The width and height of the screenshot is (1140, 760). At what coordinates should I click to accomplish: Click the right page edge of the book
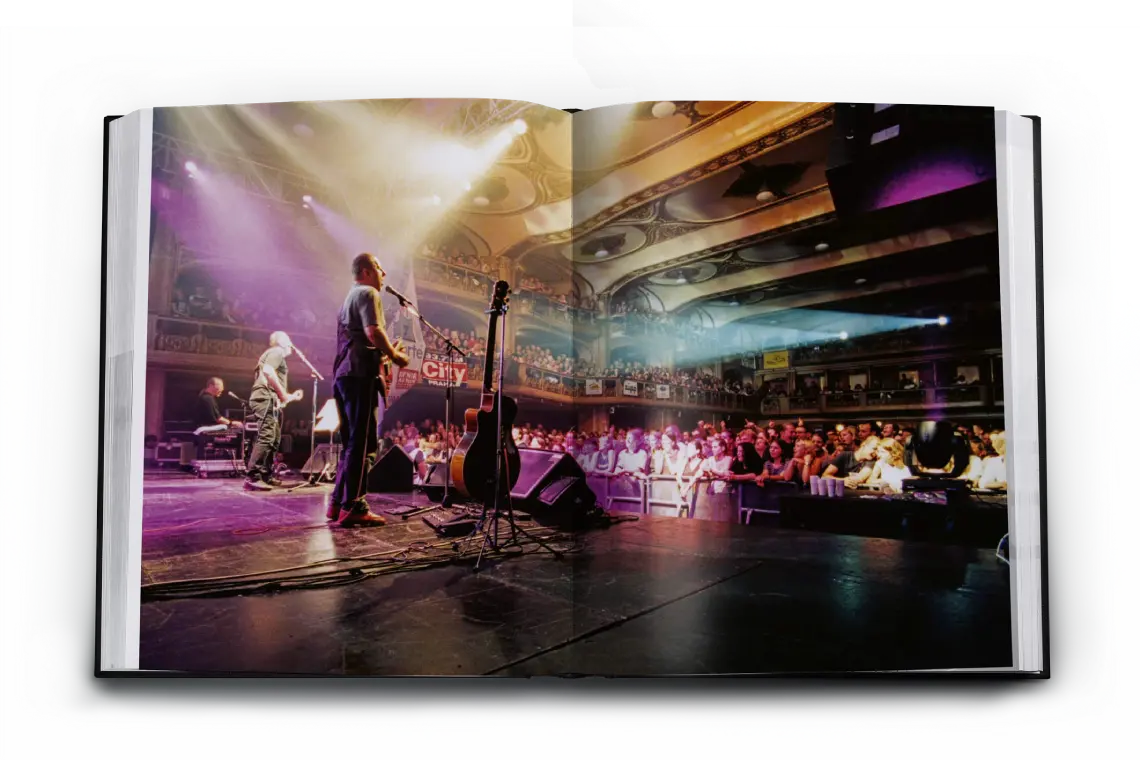click(x=1022, y=390)
